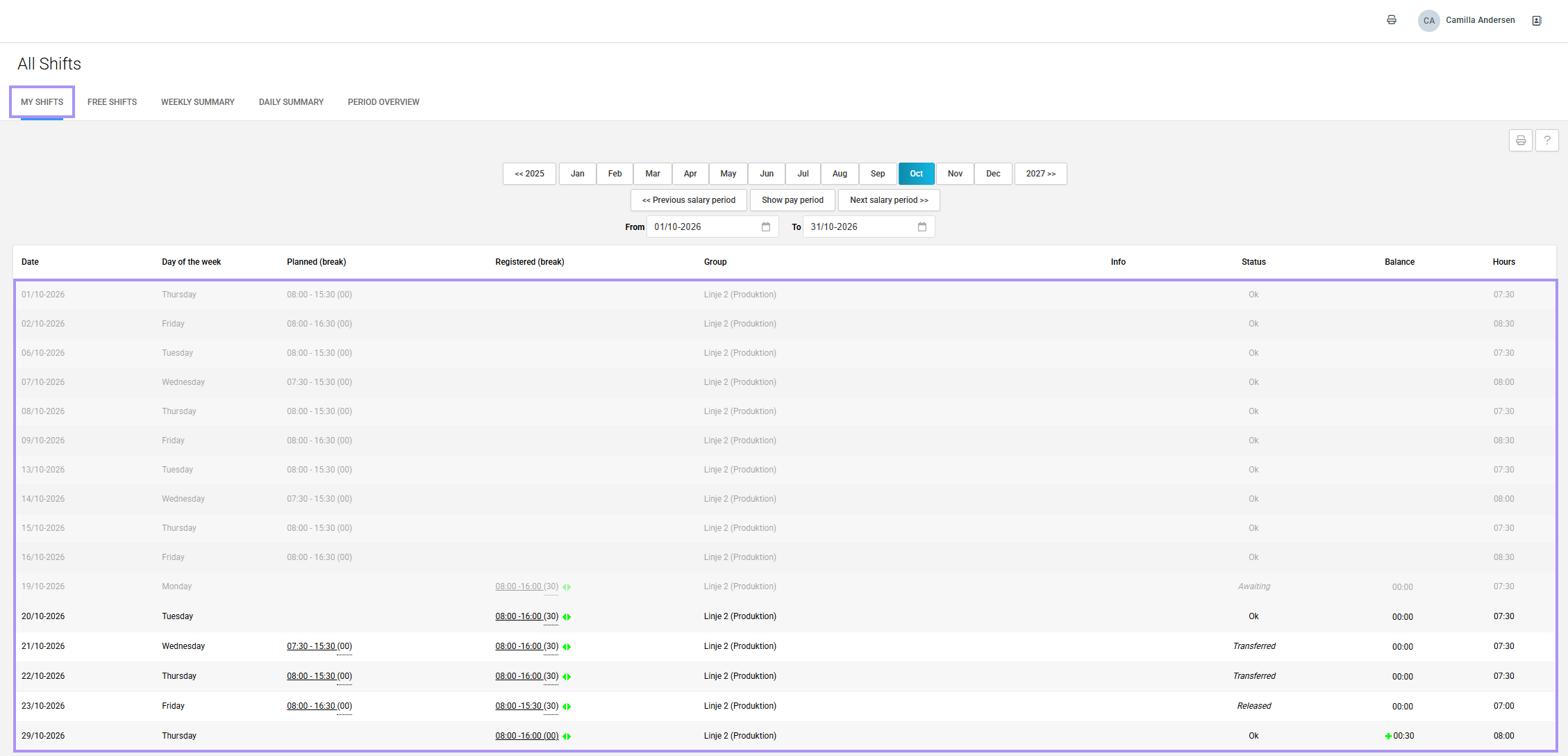
Task: Click green arrows icon on 22/10-2026 row
Action: click(567, 677)
